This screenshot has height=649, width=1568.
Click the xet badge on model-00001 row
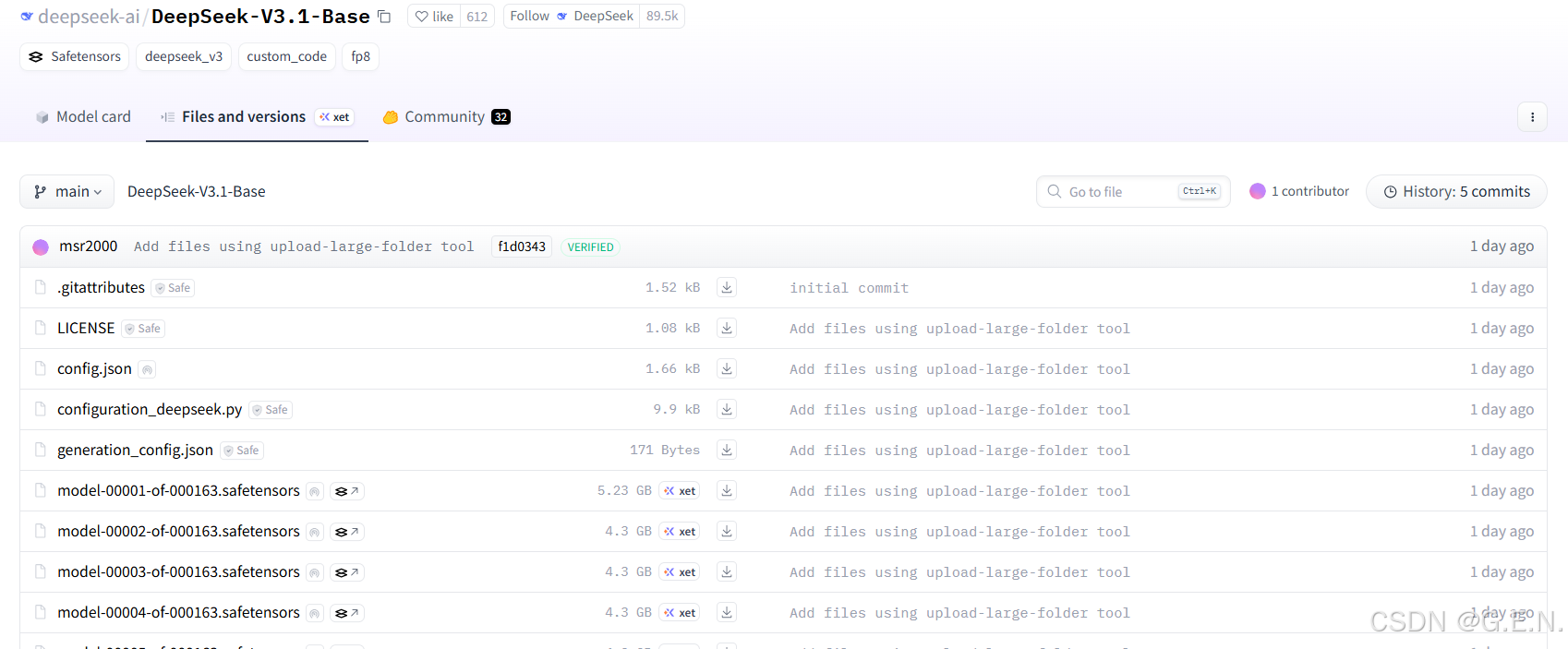click(x=680, y=491)
